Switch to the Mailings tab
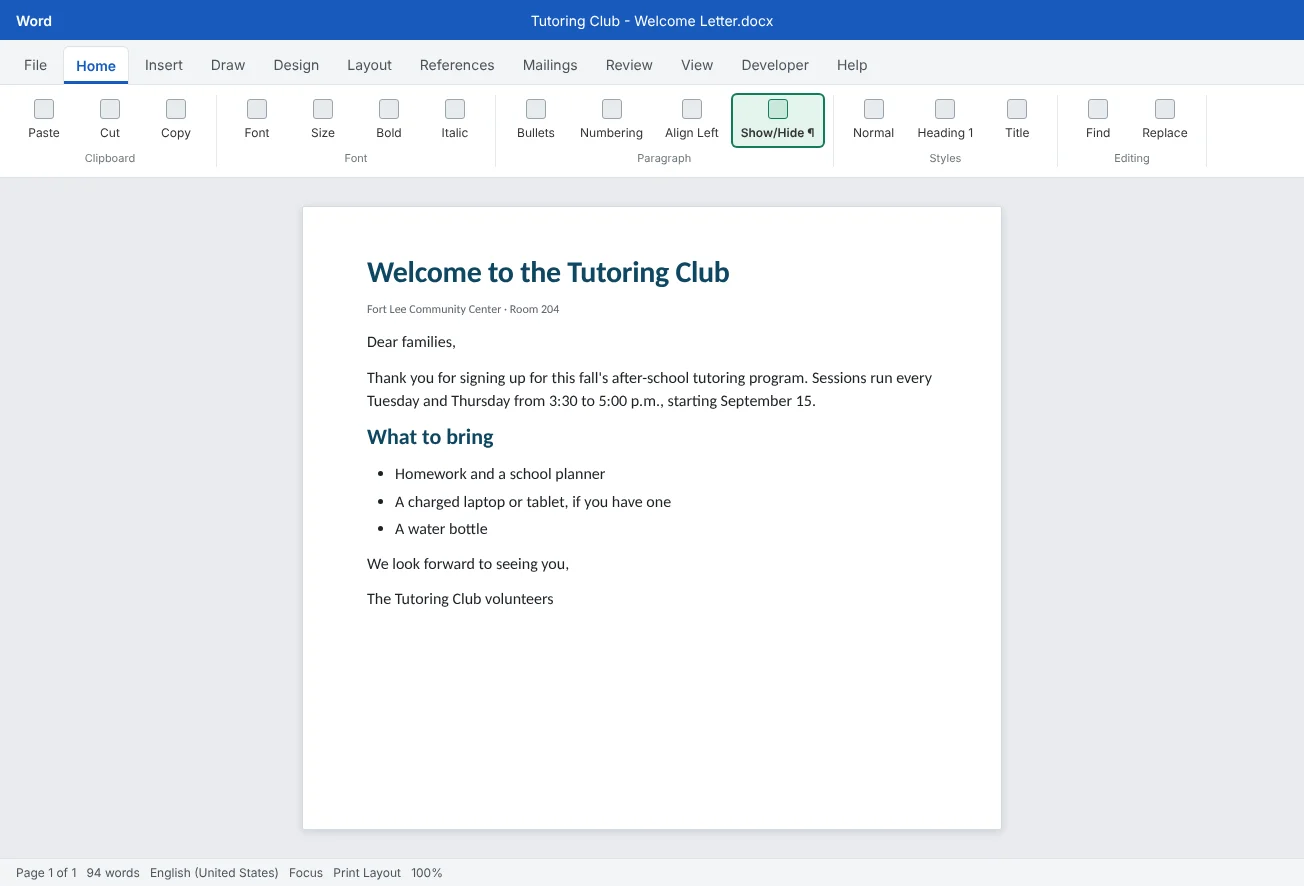Viewport: 1304px width, 886px height. (x=550, y=65)
